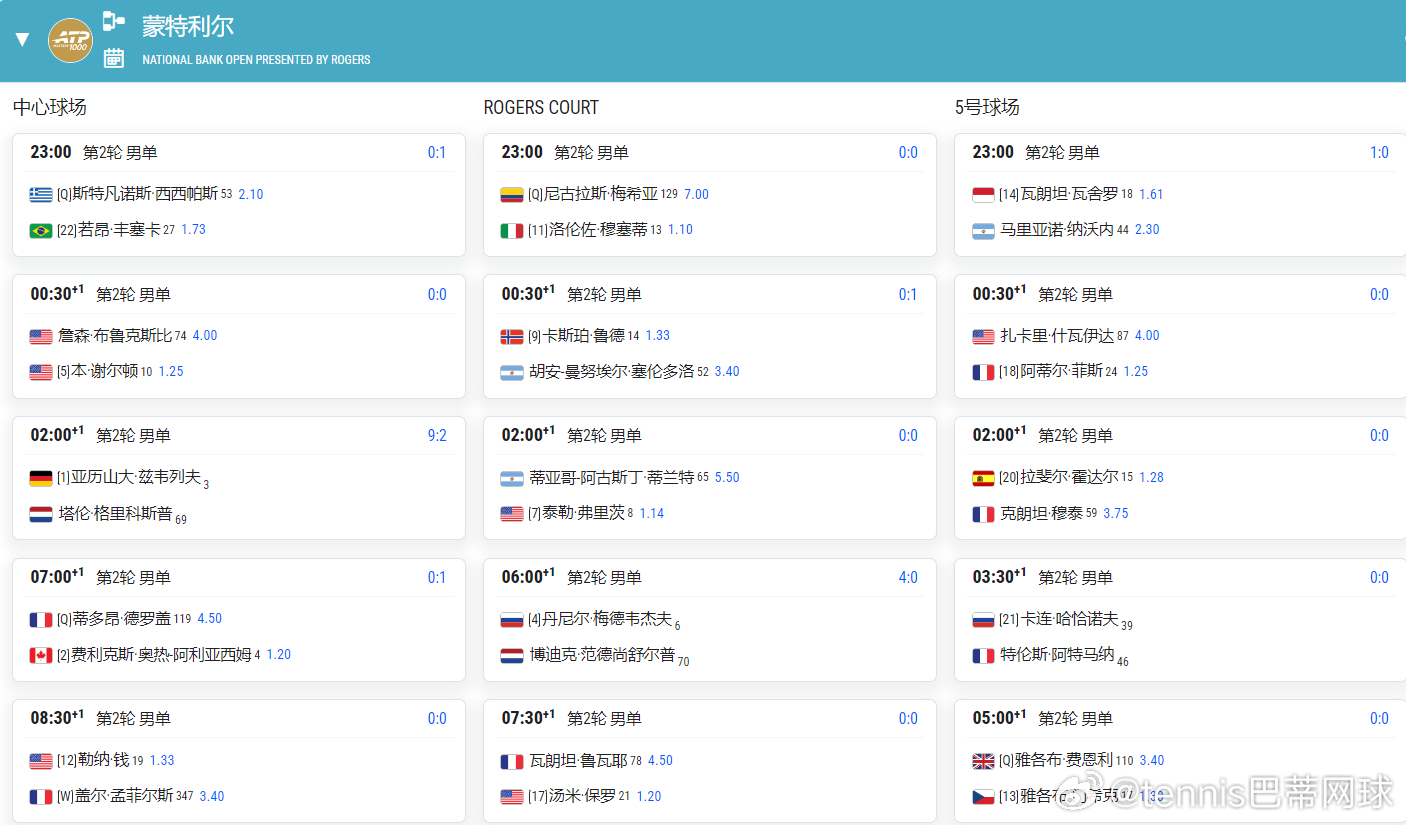1406x825 pixels.
Task: Select odds 1.20 for 汤米·保罗
Action: click(x=649, y=797)
